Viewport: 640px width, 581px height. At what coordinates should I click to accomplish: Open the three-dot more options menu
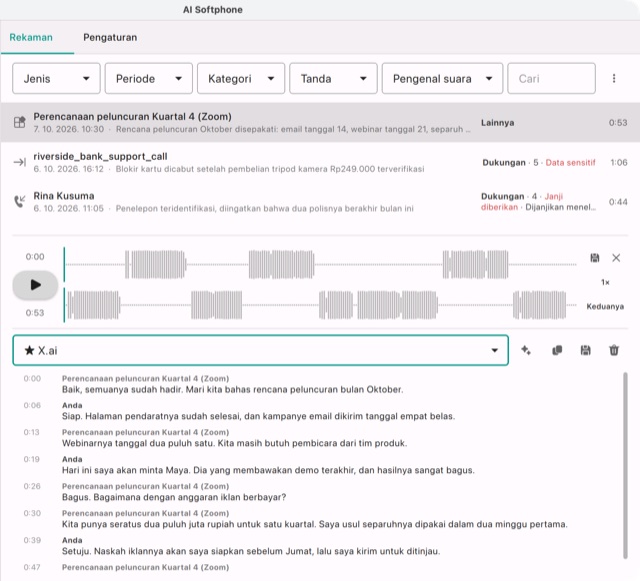point(614,78)
